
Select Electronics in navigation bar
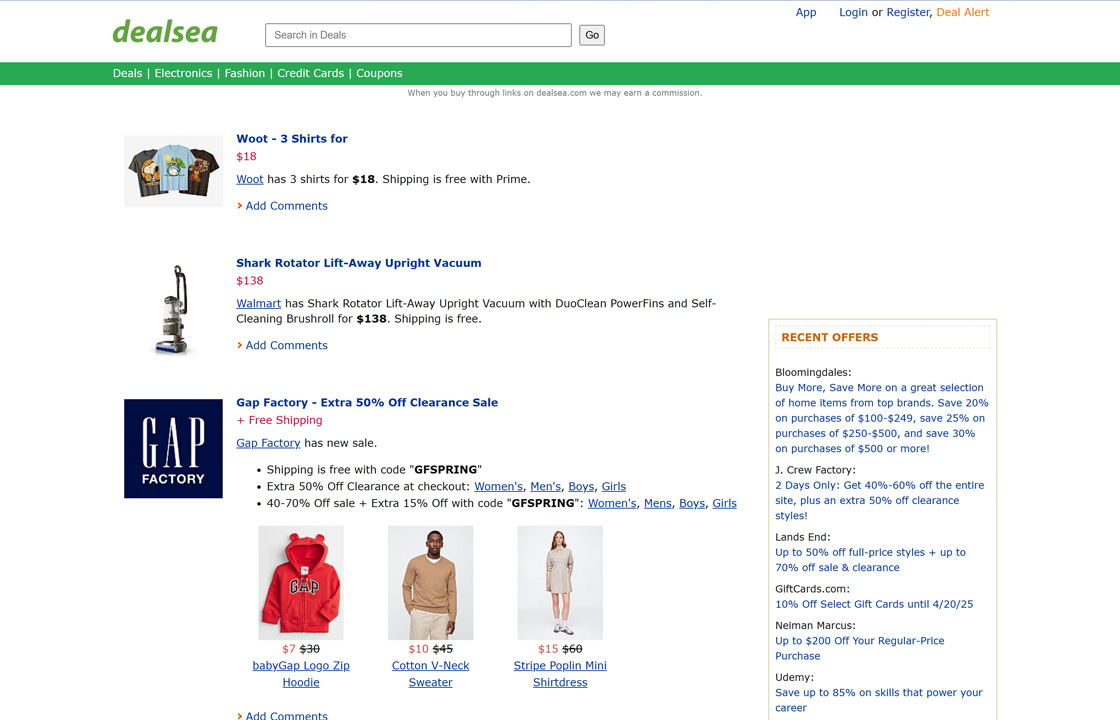click(183, 74)
